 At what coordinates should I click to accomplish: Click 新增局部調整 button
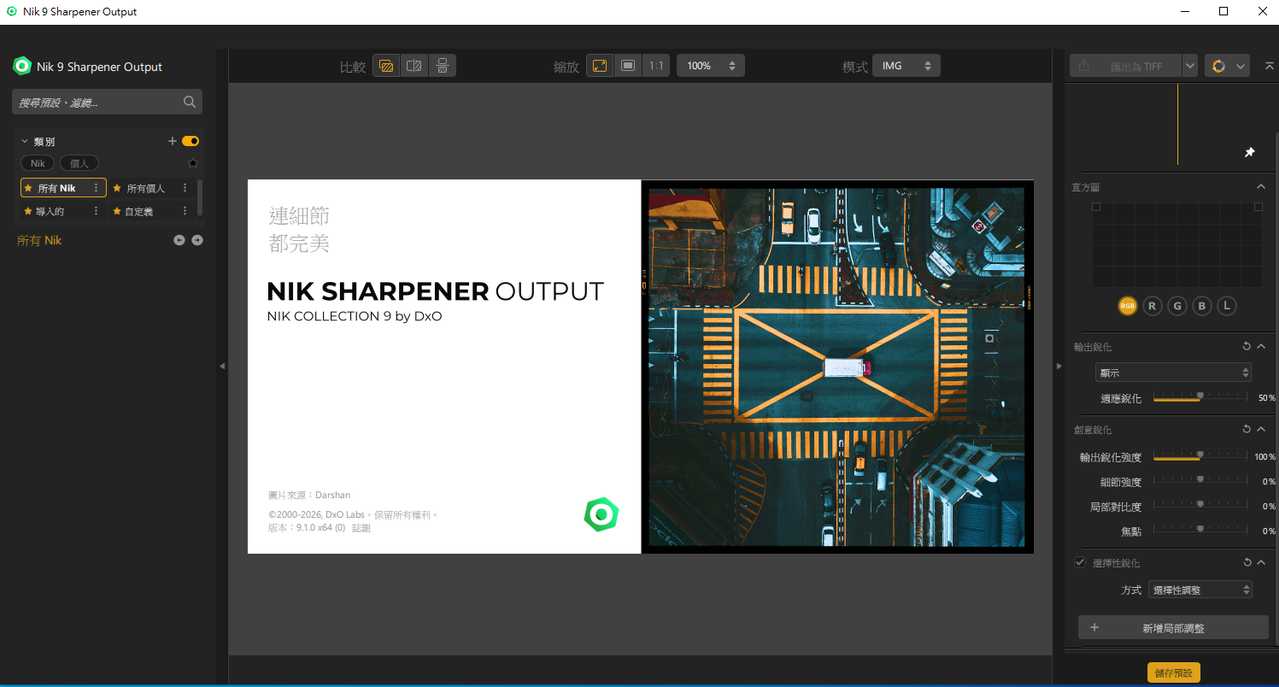(x=1173, y=628)
